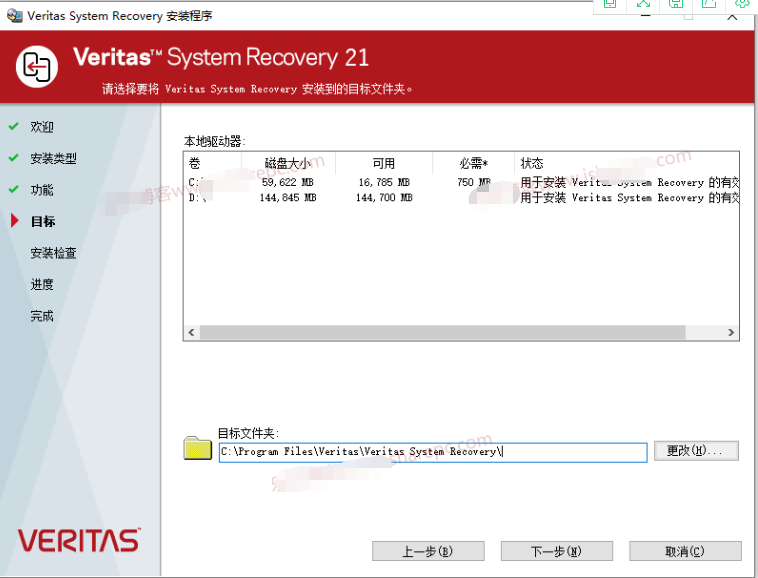Click the 16,785 MB available value

click(x=384, y=182)
